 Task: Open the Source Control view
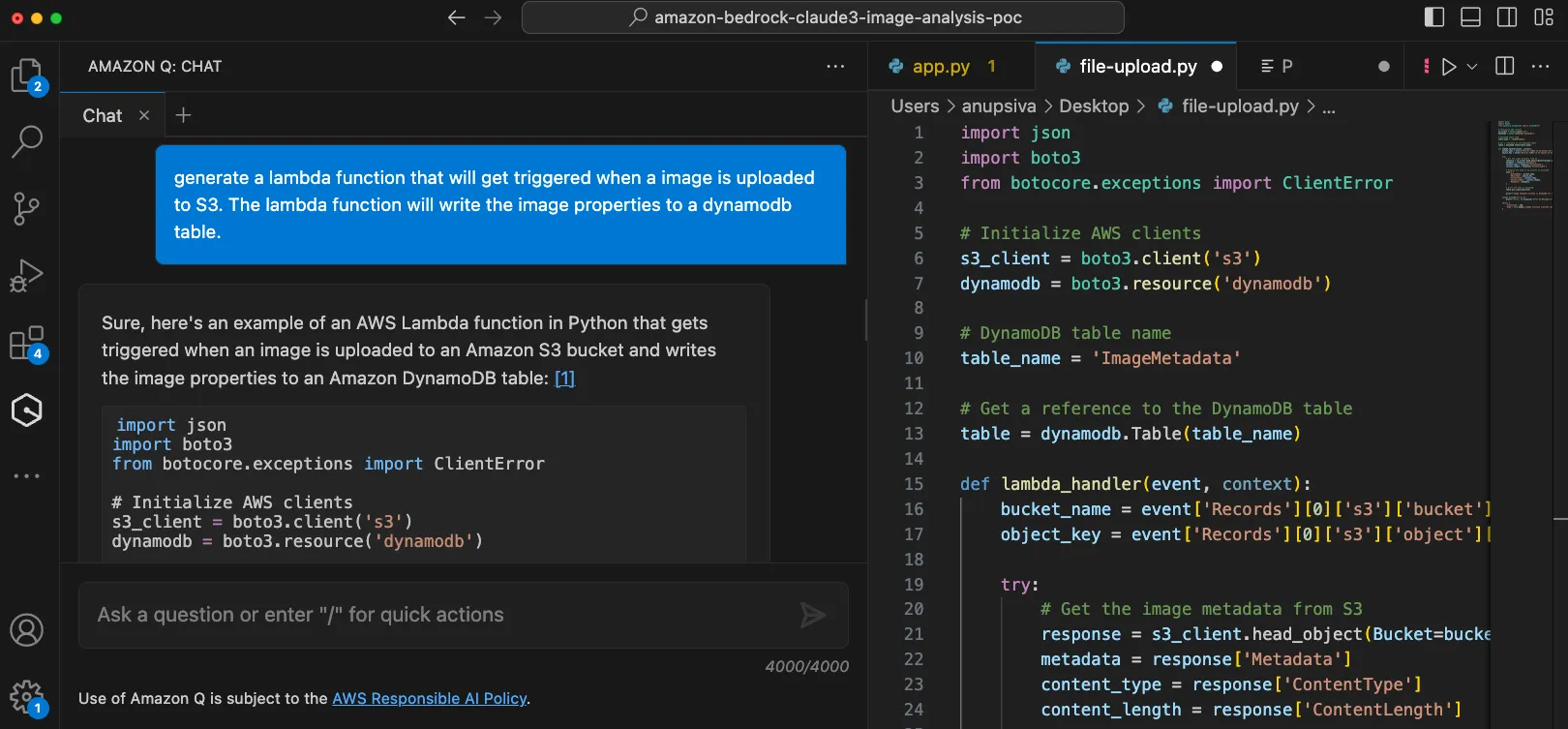click(26, 208)
